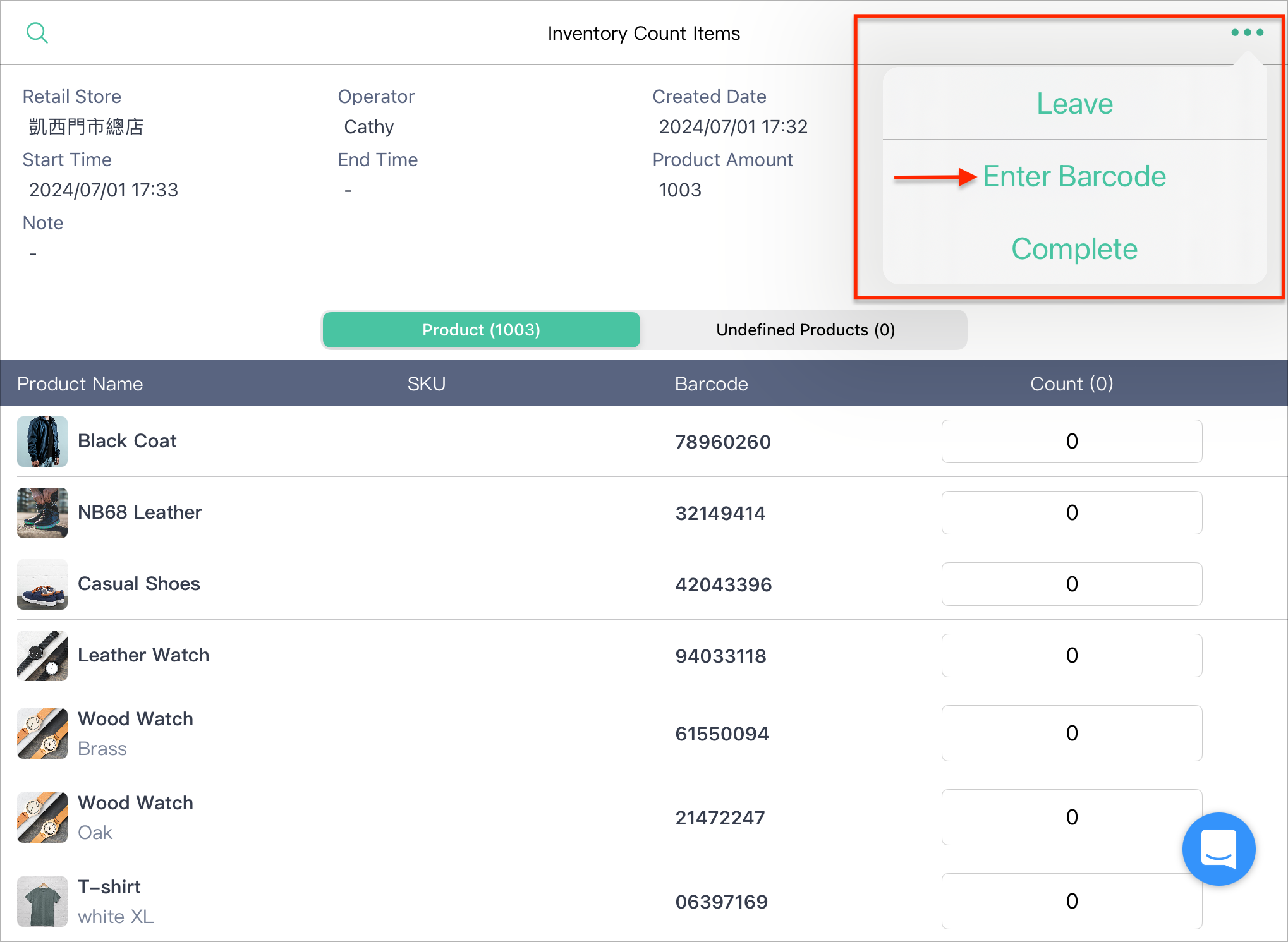The height and width of the screenshot is (942, 1288).
Task: Select Leave from the menu
Action: (x=1074, y=103)
